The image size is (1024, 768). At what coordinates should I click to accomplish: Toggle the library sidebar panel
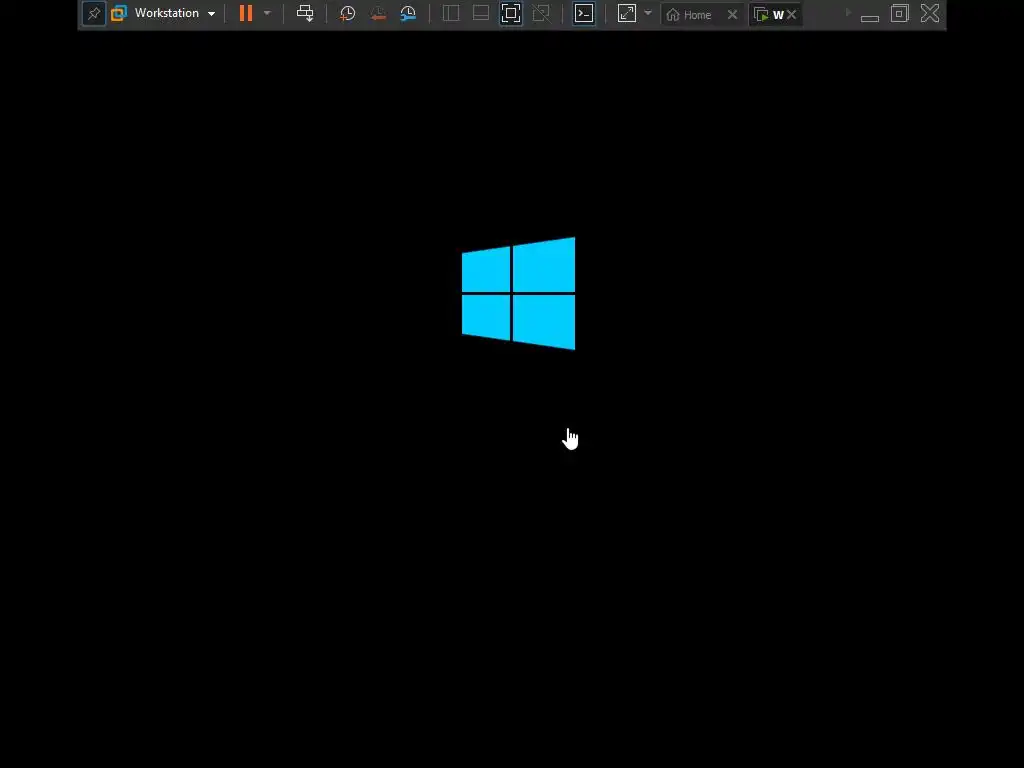point(451,13)
